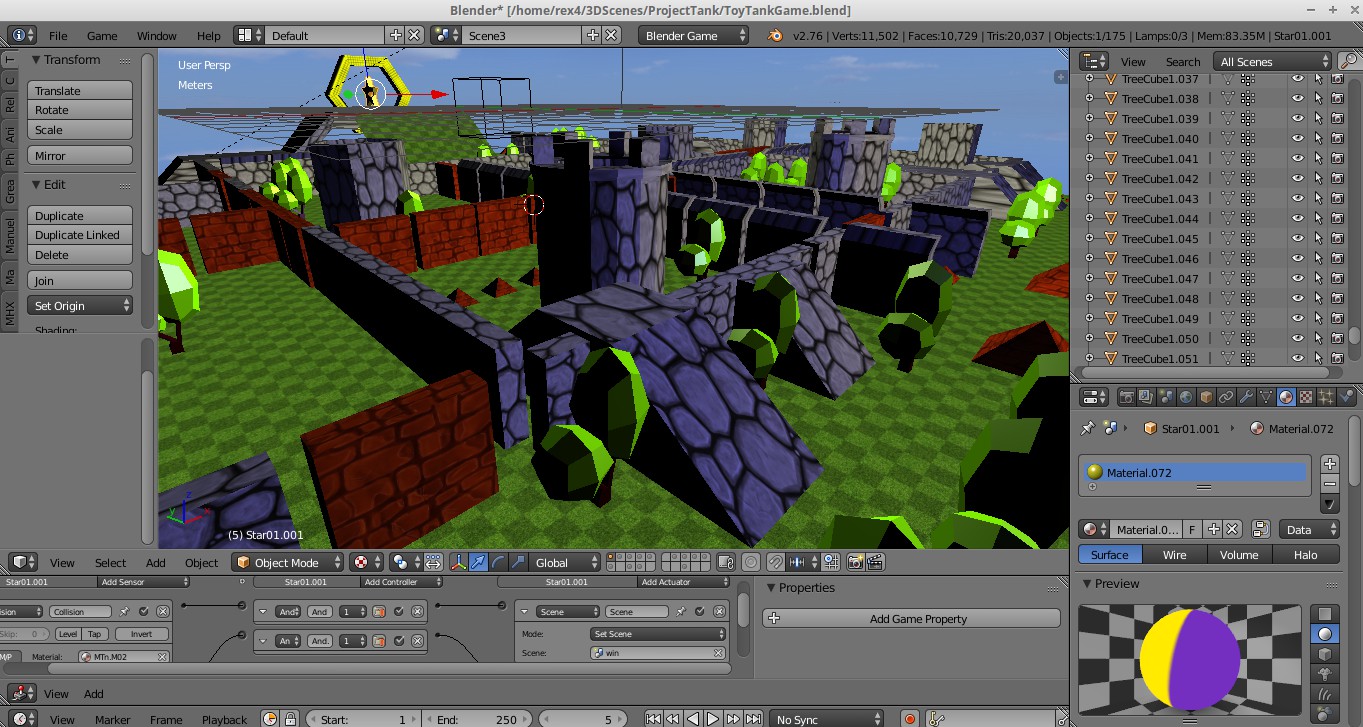
Task: Open the No Sync playback dropdown
Action: coord(827,719)
